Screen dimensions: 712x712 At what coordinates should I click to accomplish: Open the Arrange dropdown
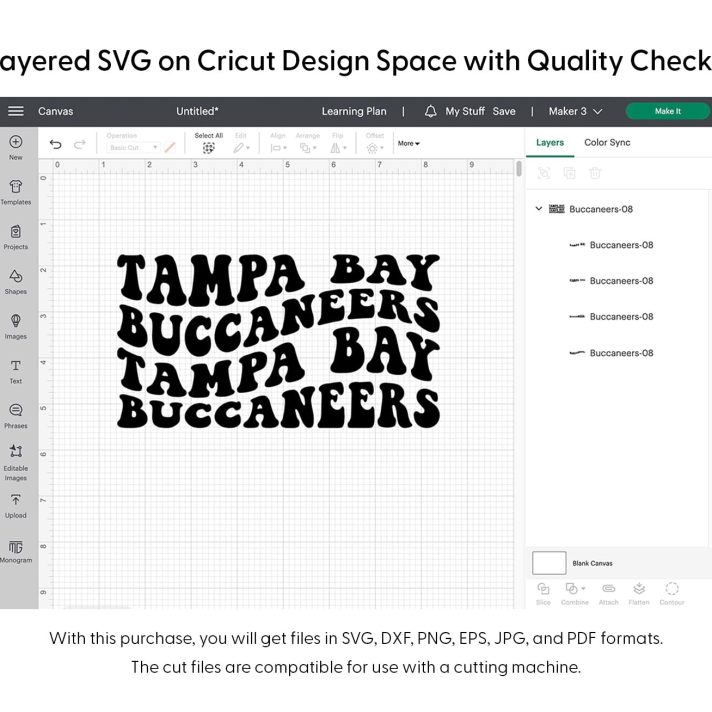coord(308,148)
